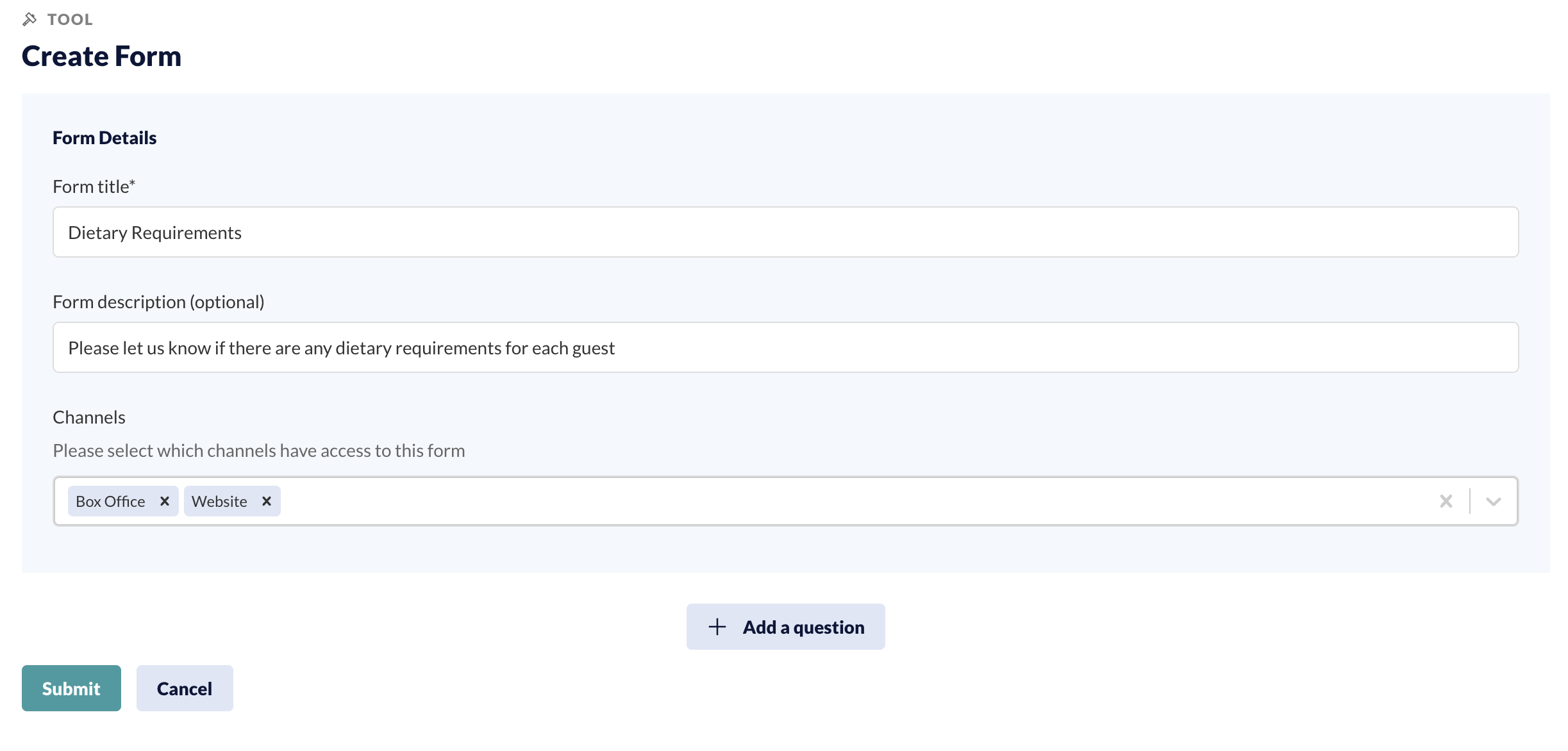Screen dimensions: 1568x751
Task: Cancel form creation
Action: point(185,688)
